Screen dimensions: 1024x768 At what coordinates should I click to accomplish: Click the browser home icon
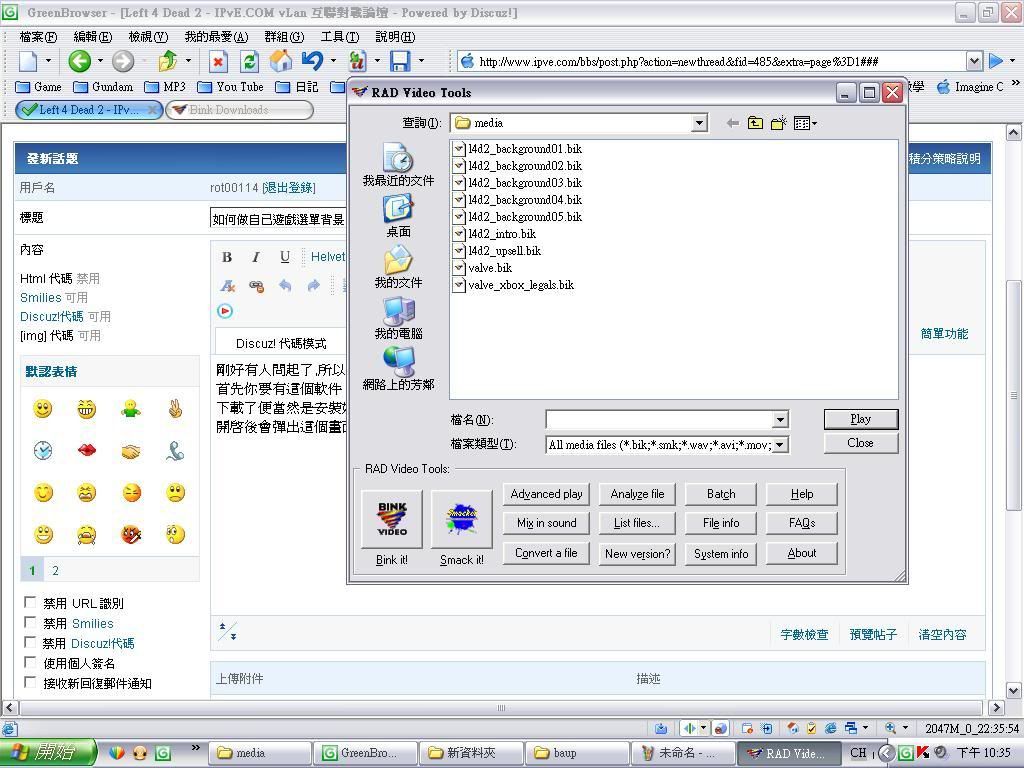click(281, 61)
